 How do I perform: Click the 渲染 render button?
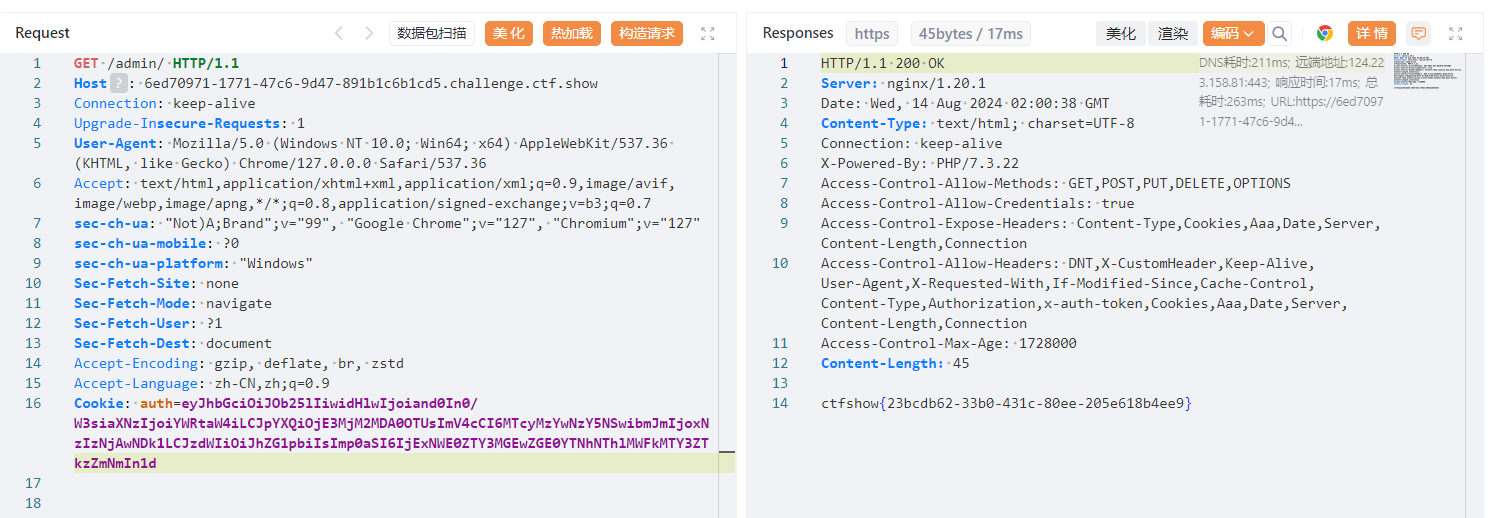click(x=1173, y=33)
